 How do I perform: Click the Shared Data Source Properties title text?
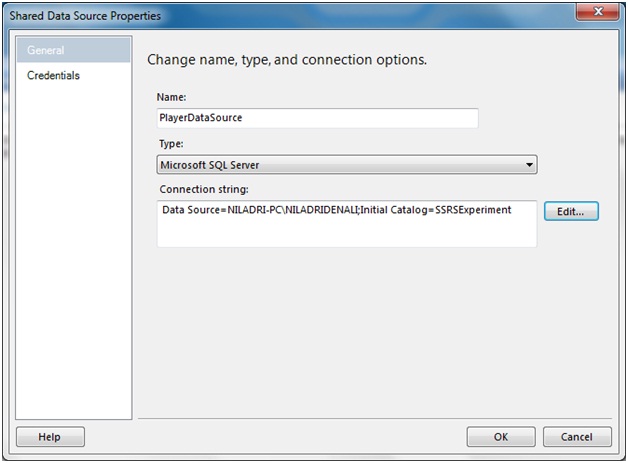coord(85,16)
